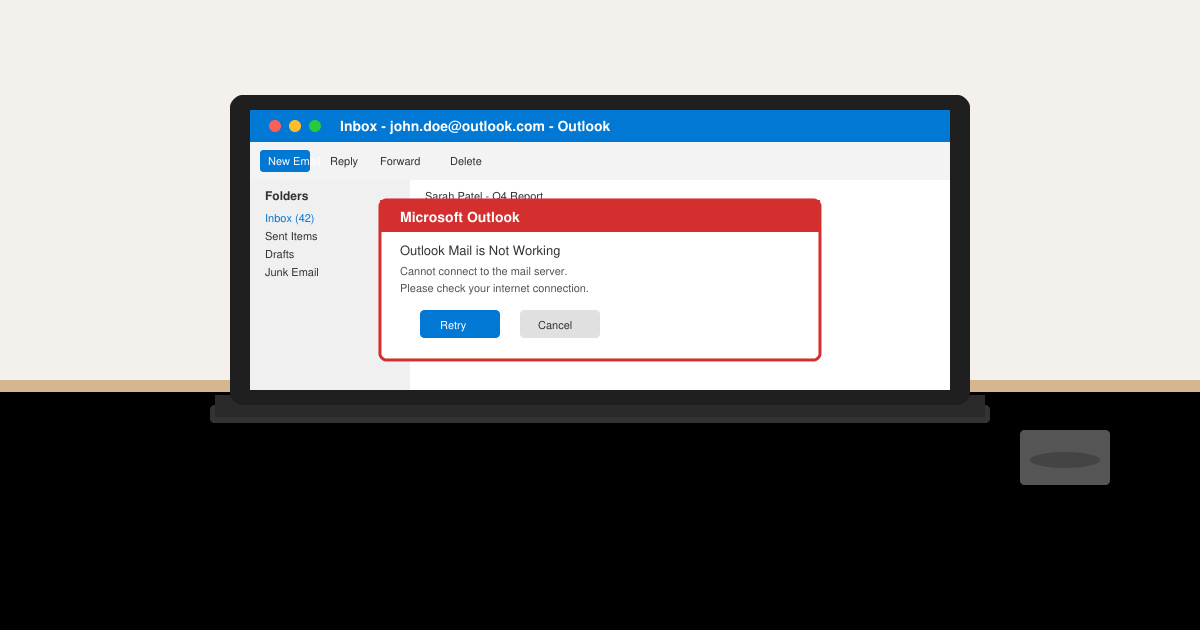Click the Please check your internet connection text
Viewport: 1200px width, 630px height.
click(494, 288)
